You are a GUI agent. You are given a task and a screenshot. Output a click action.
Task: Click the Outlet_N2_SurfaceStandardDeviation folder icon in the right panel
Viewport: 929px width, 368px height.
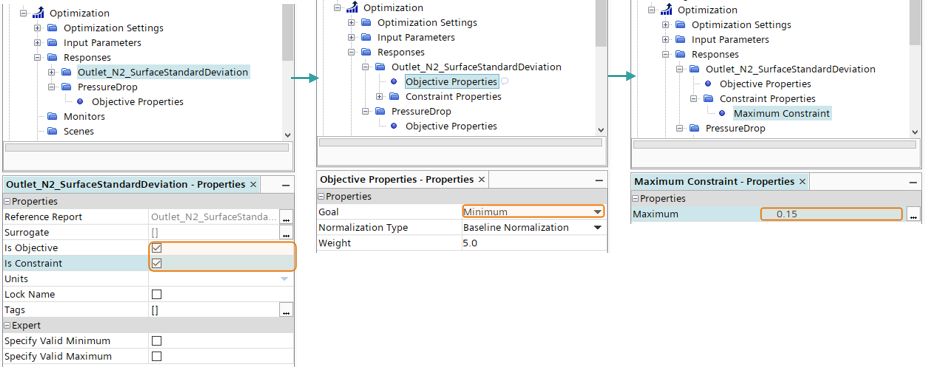pos(694,69)
